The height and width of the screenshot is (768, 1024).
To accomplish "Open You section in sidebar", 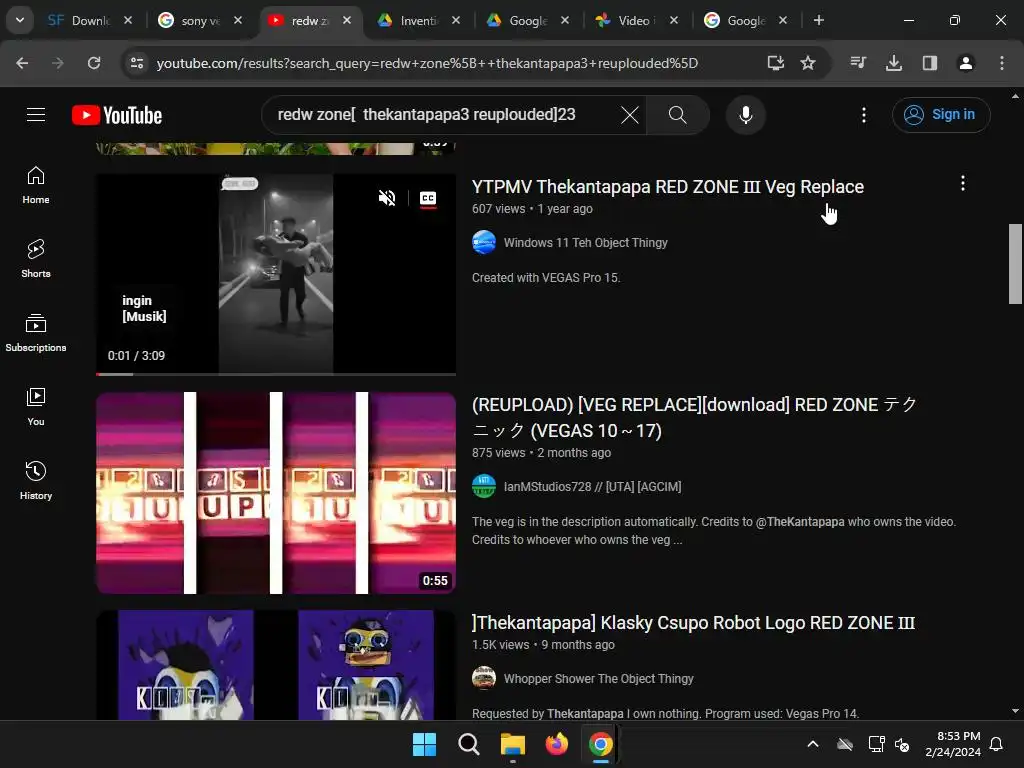I will click(36, 406).
